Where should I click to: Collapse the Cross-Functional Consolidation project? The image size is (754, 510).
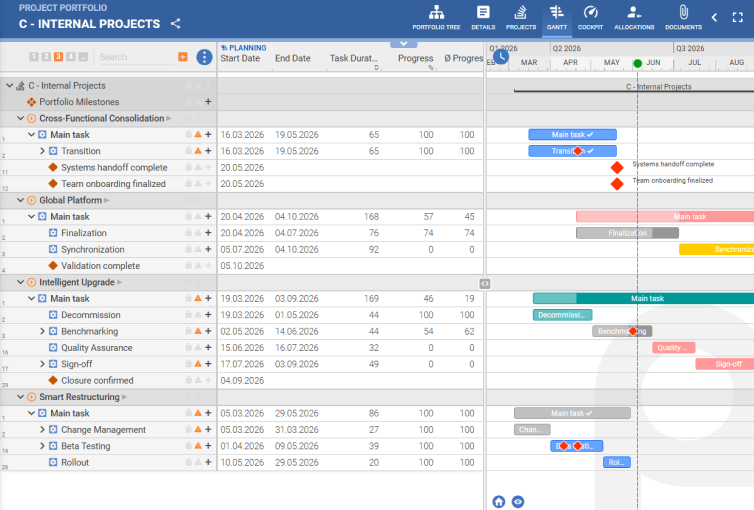tap(20, 118)
